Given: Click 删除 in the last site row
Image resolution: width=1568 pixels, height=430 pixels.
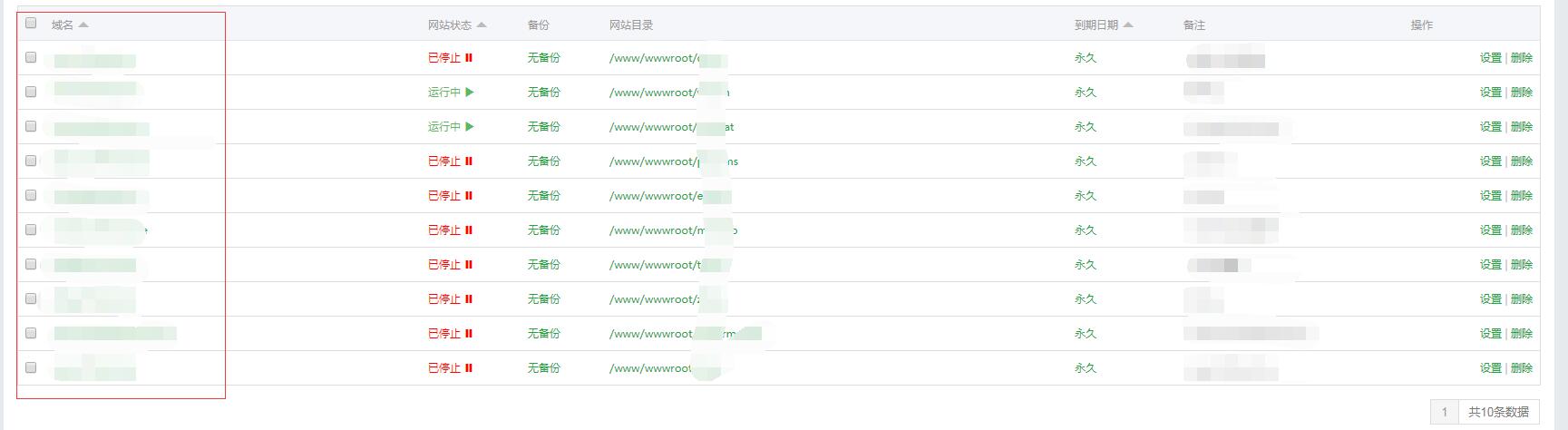Looking at the screenshot, I should (x=1522, y=368).
